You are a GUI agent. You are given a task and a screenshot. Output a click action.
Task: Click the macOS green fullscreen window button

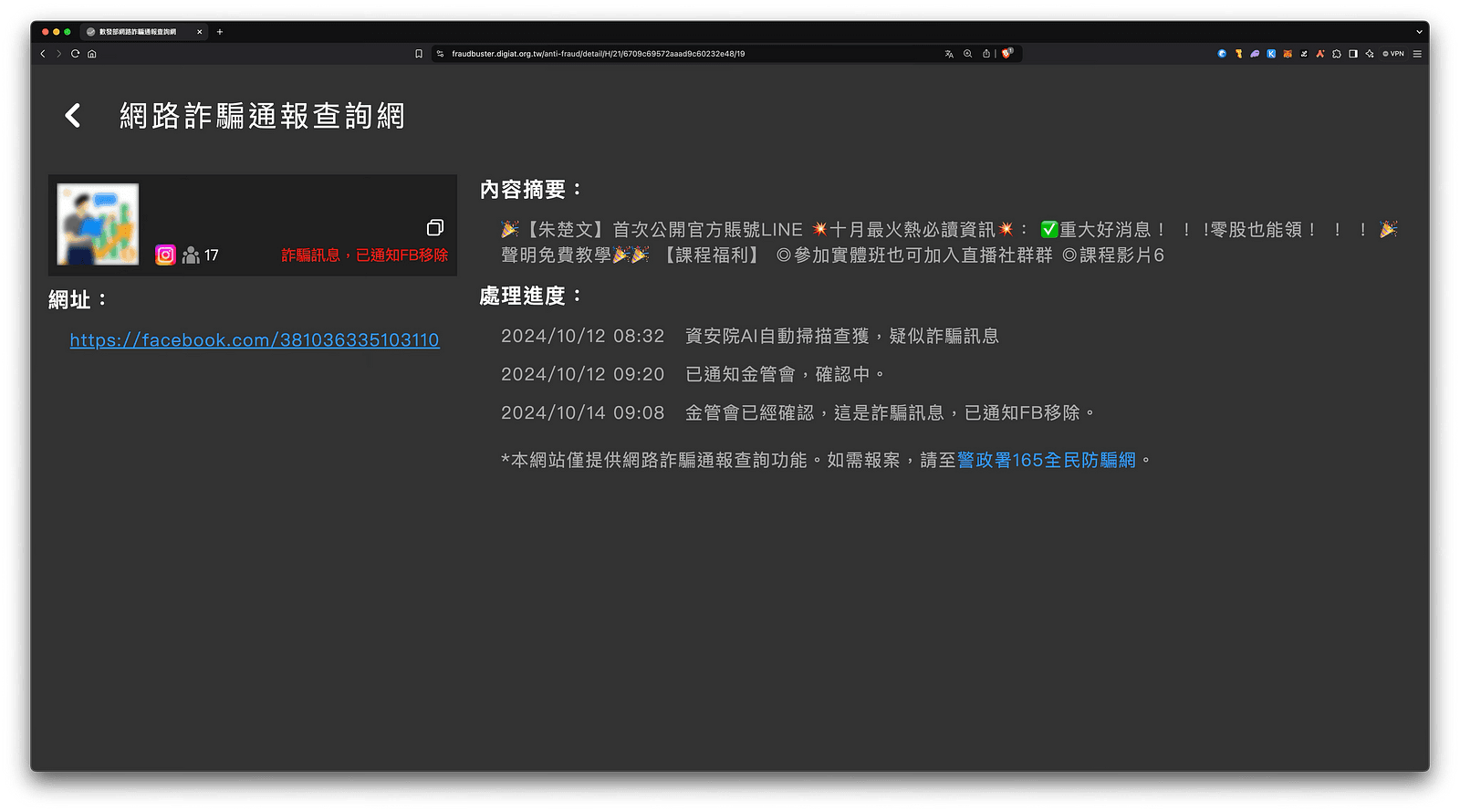[x=68, y=32]
